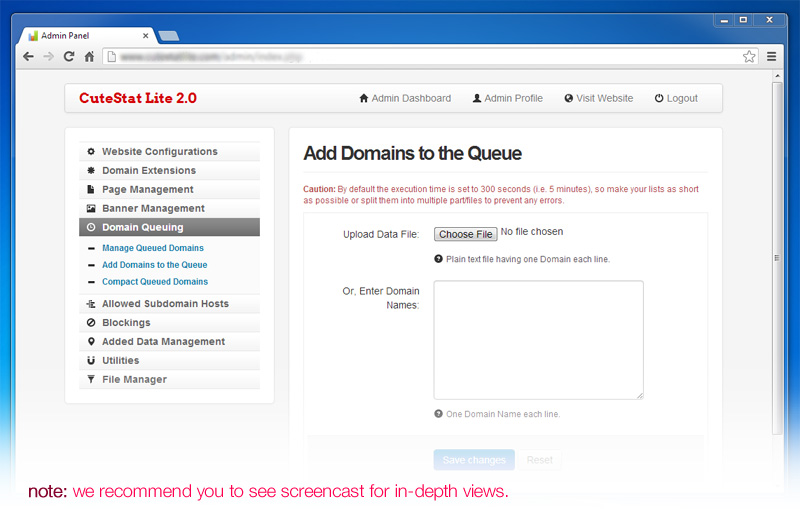This screenshot has width=800, height=509.
Task: Click the 'Upload Data File:' label
Action: coord(381,235)
